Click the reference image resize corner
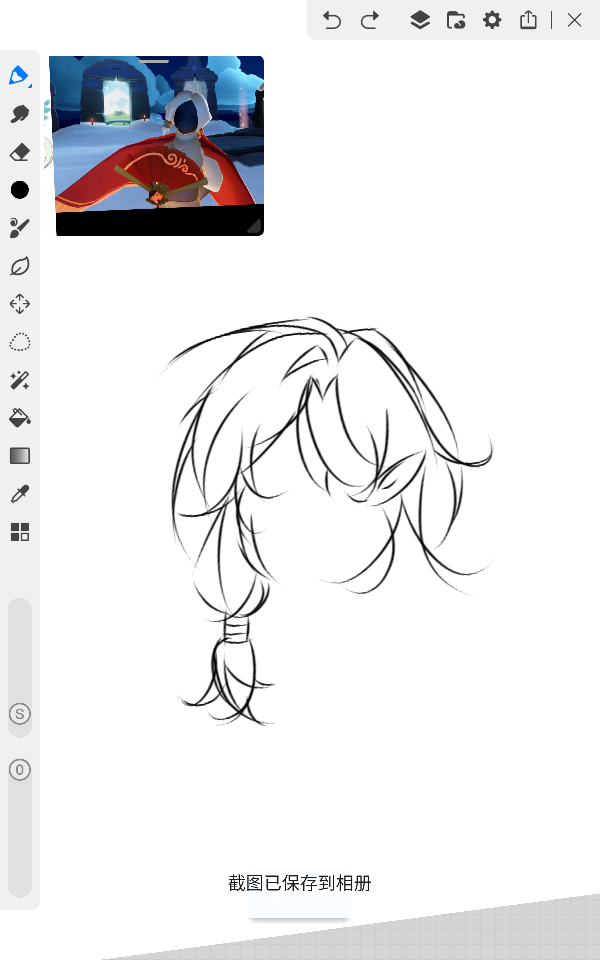600x960 pixels. (x=253, y=227)
